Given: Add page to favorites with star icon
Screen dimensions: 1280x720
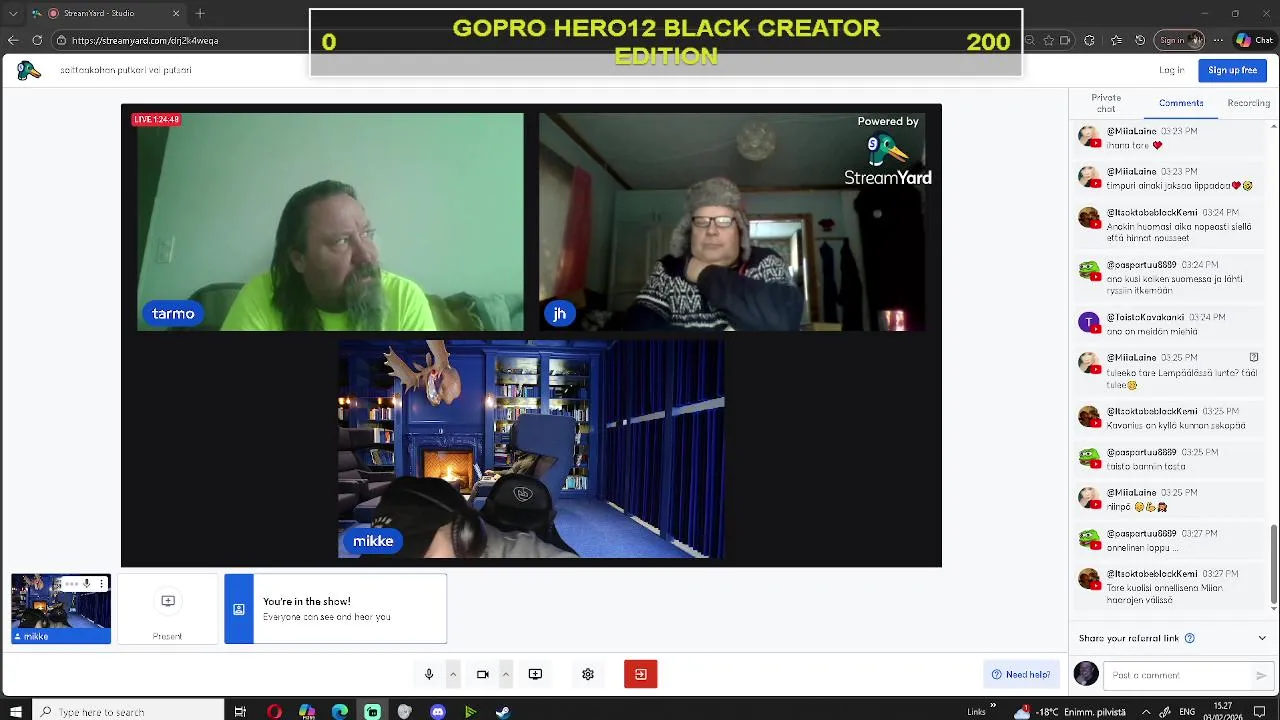Looking at the screenshot, I should click(1048, 41).
